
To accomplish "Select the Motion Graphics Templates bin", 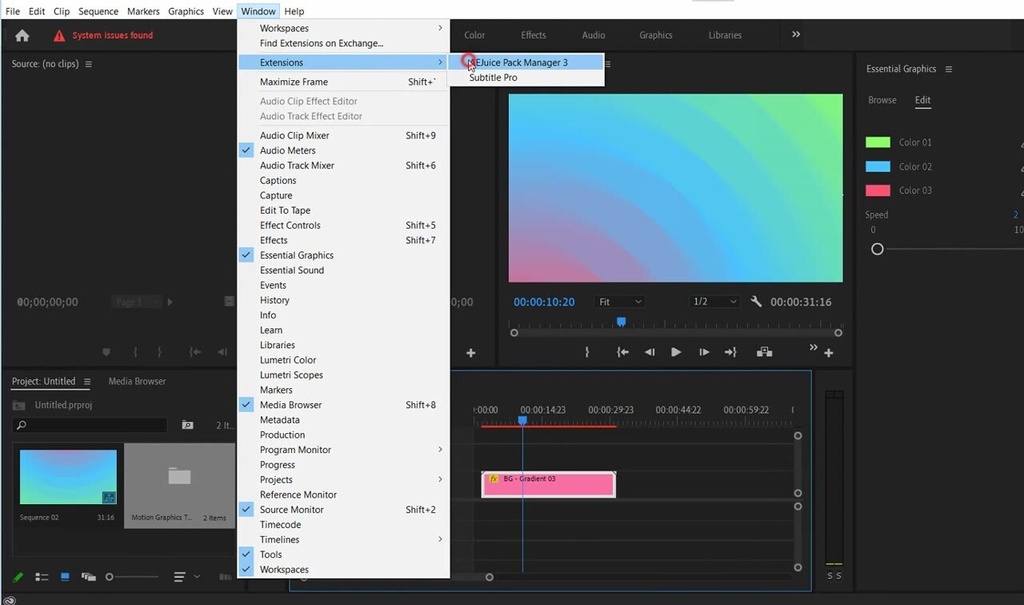I will (x=179, y=485).
